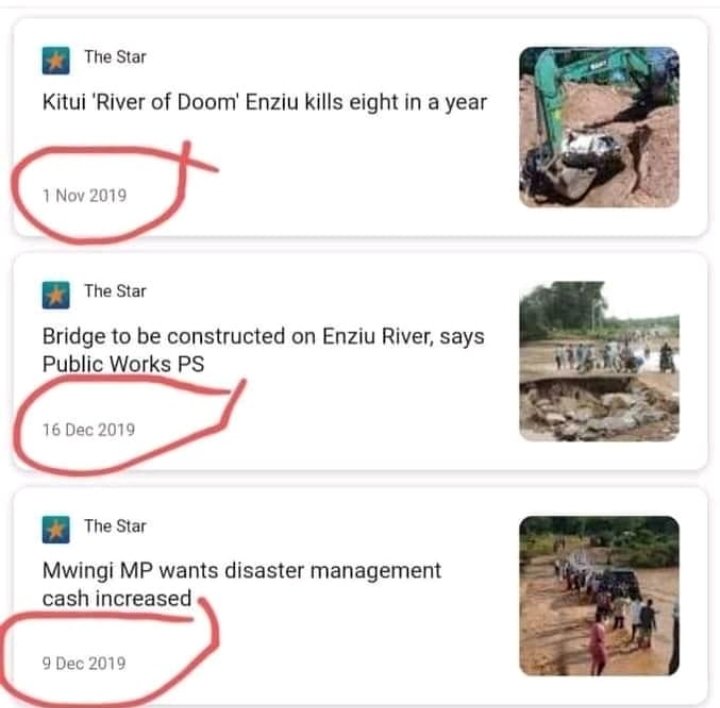This screenshot has width=720, height=708.
Task: Click The Star logo on the Mwingi MP article
Action: 56,530
